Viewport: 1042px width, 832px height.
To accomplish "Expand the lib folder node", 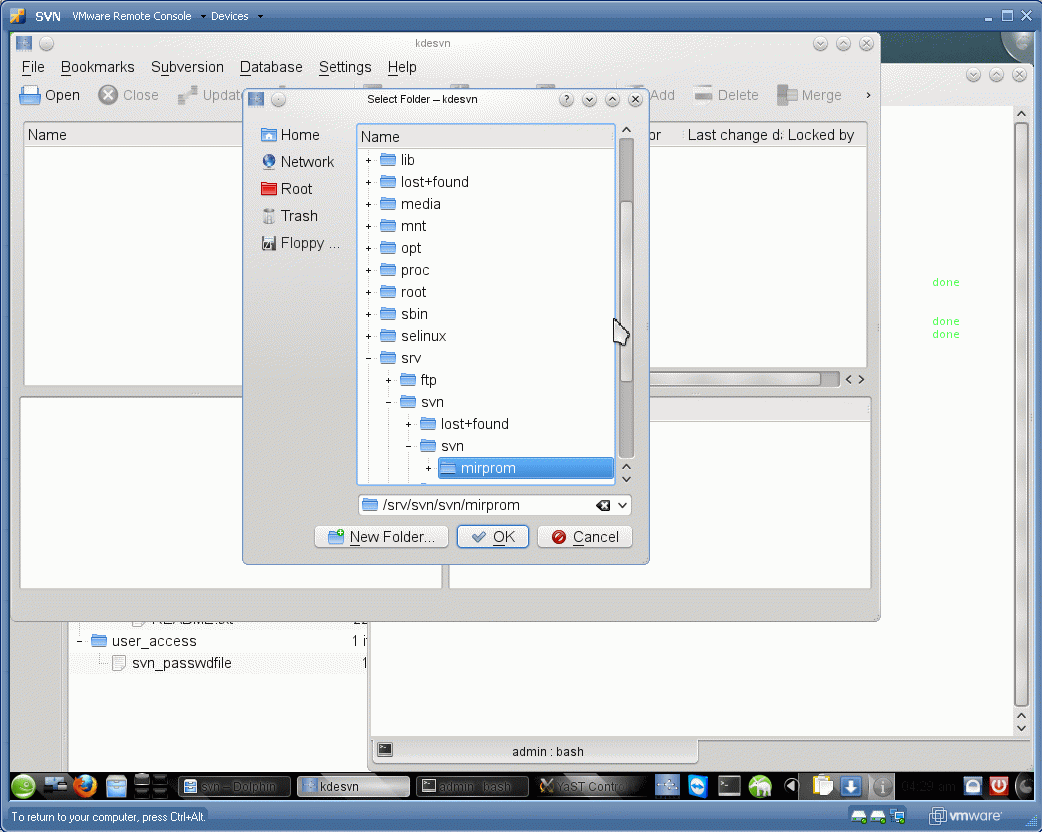I will [368, 160].
